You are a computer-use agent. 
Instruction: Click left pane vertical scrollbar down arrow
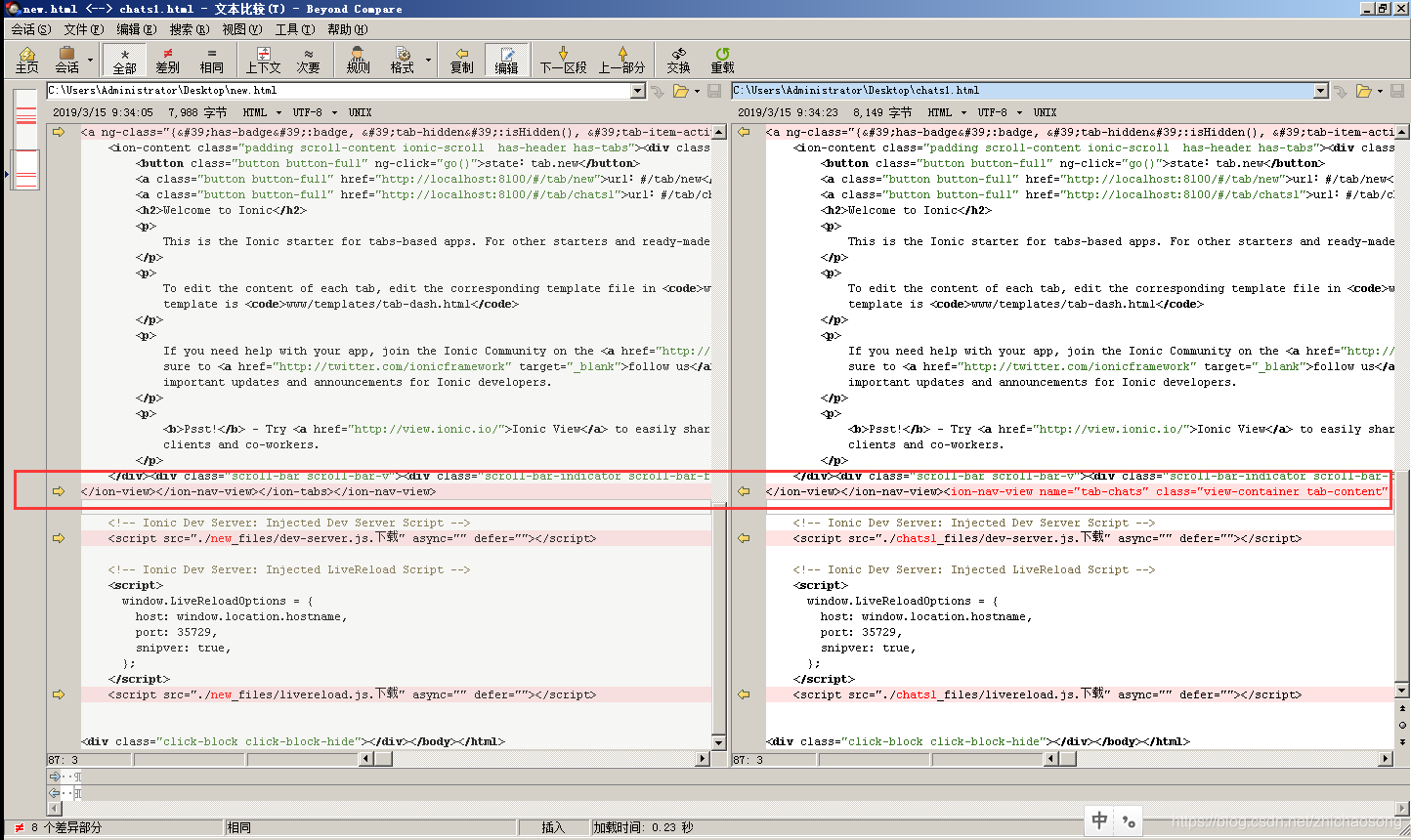click(x=718, y=741)
